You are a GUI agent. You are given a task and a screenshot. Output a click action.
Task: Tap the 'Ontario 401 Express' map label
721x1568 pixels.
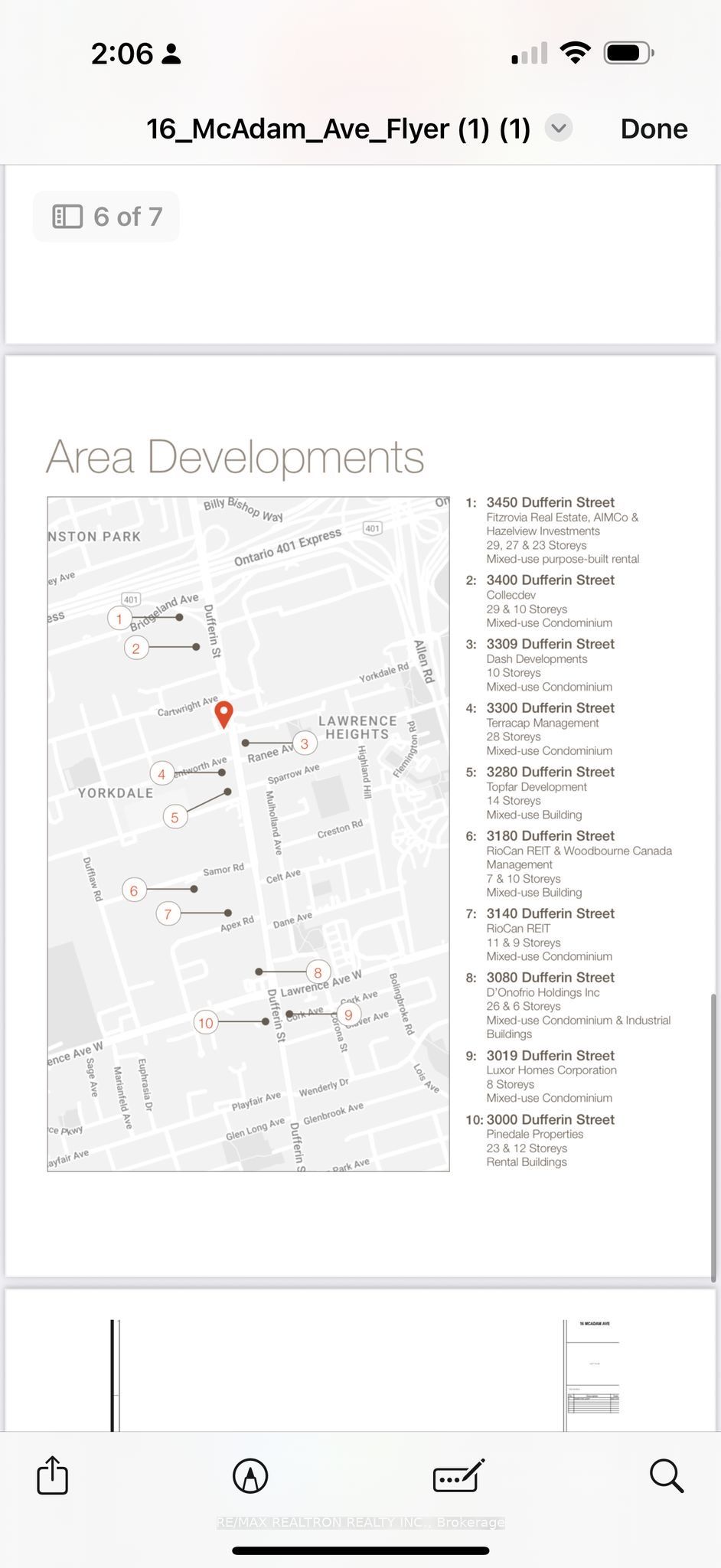(x=288, y=547)
